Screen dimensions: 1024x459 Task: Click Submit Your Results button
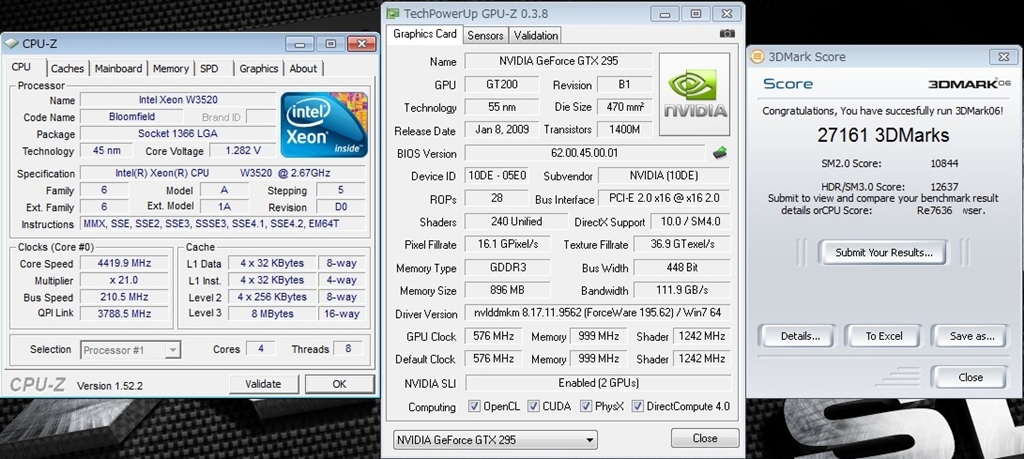884,253
